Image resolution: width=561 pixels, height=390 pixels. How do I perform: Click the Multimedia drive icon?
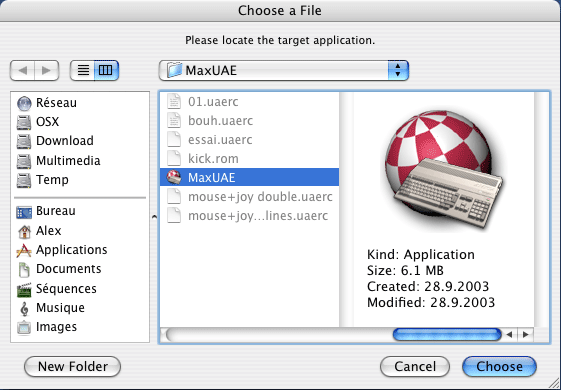[24, 161]
